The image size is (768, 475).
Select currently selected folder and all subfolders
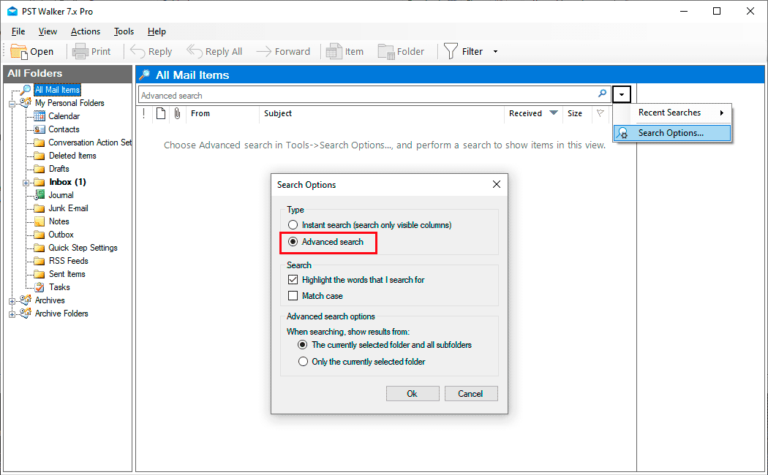(303, 345)
